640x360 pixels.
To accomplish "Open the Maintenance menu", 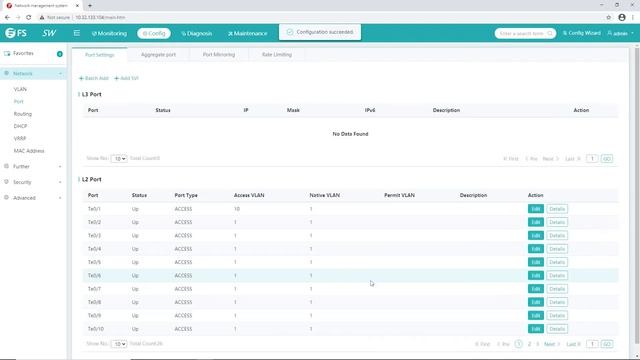I will pos(247,33).
